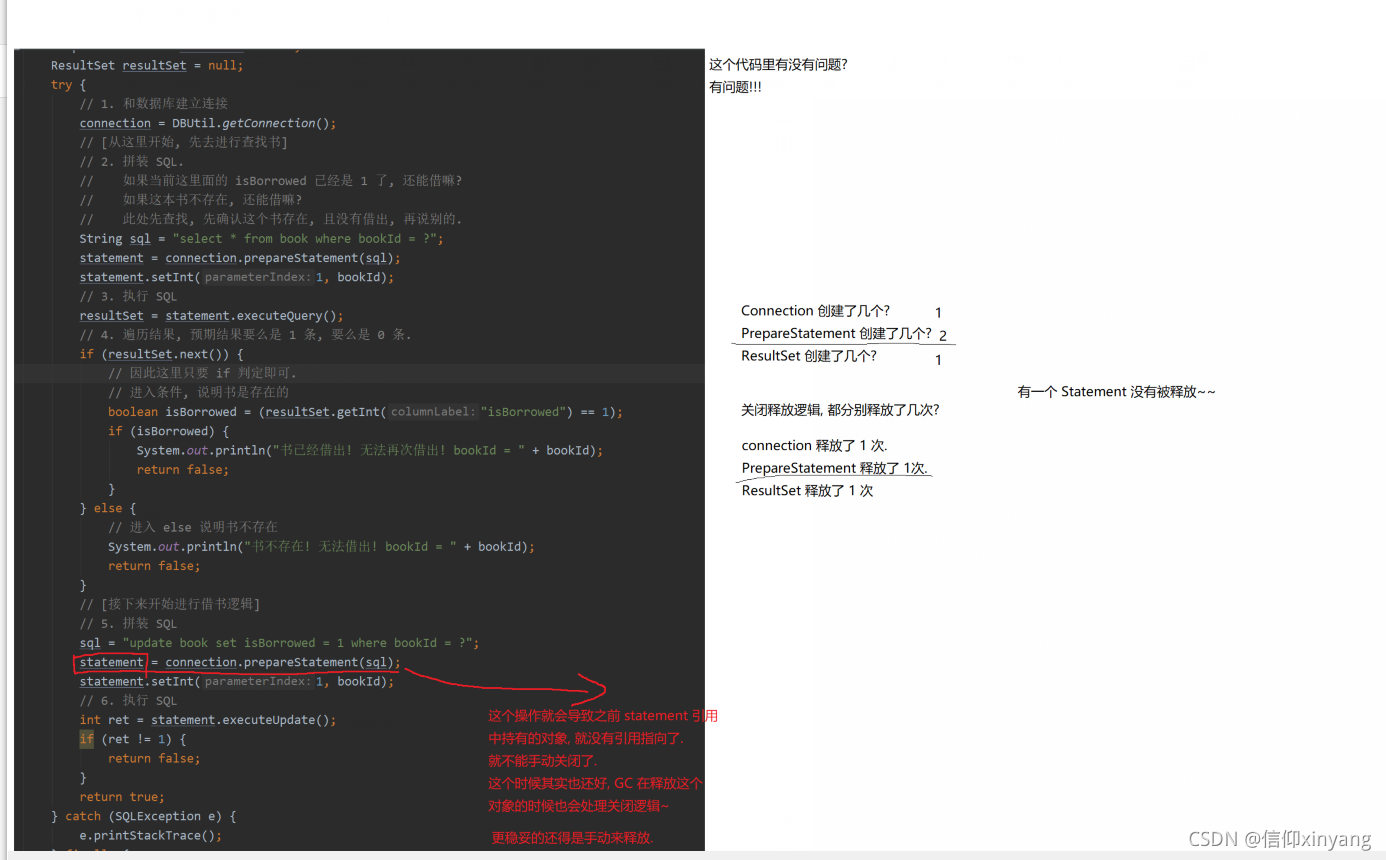This screenshot has height=860, width=1386.
Task: Click the "} else {" line
Action: (108, 508)
